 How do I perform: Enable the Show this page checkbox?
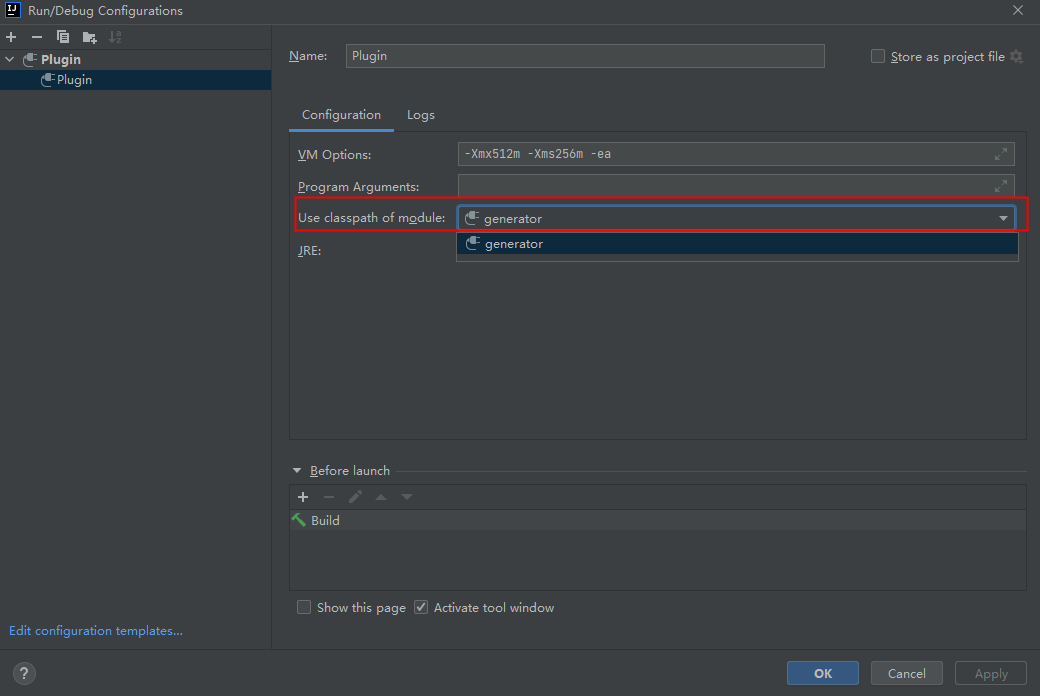pos(304,607)
